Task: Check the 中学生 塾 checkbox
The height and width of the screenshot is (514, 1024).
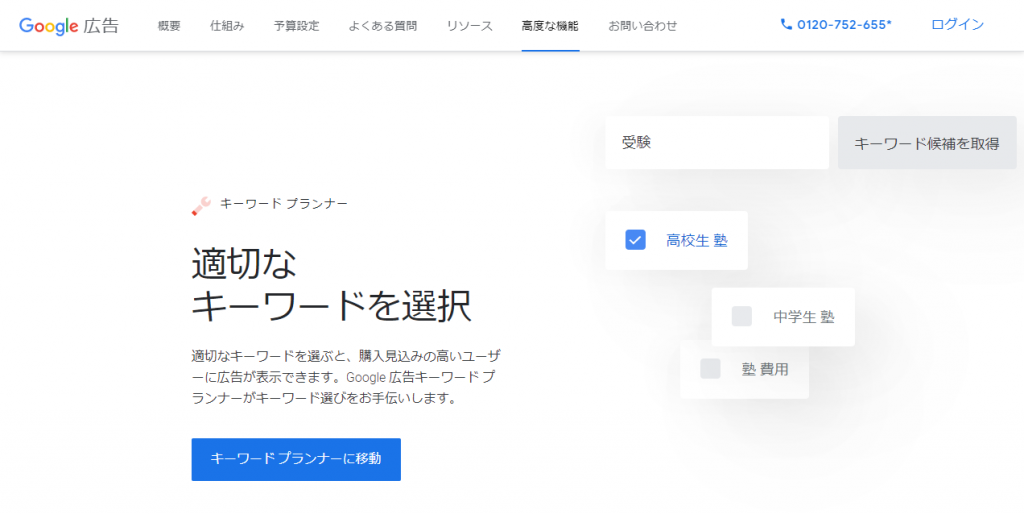Action: point(742,317)
